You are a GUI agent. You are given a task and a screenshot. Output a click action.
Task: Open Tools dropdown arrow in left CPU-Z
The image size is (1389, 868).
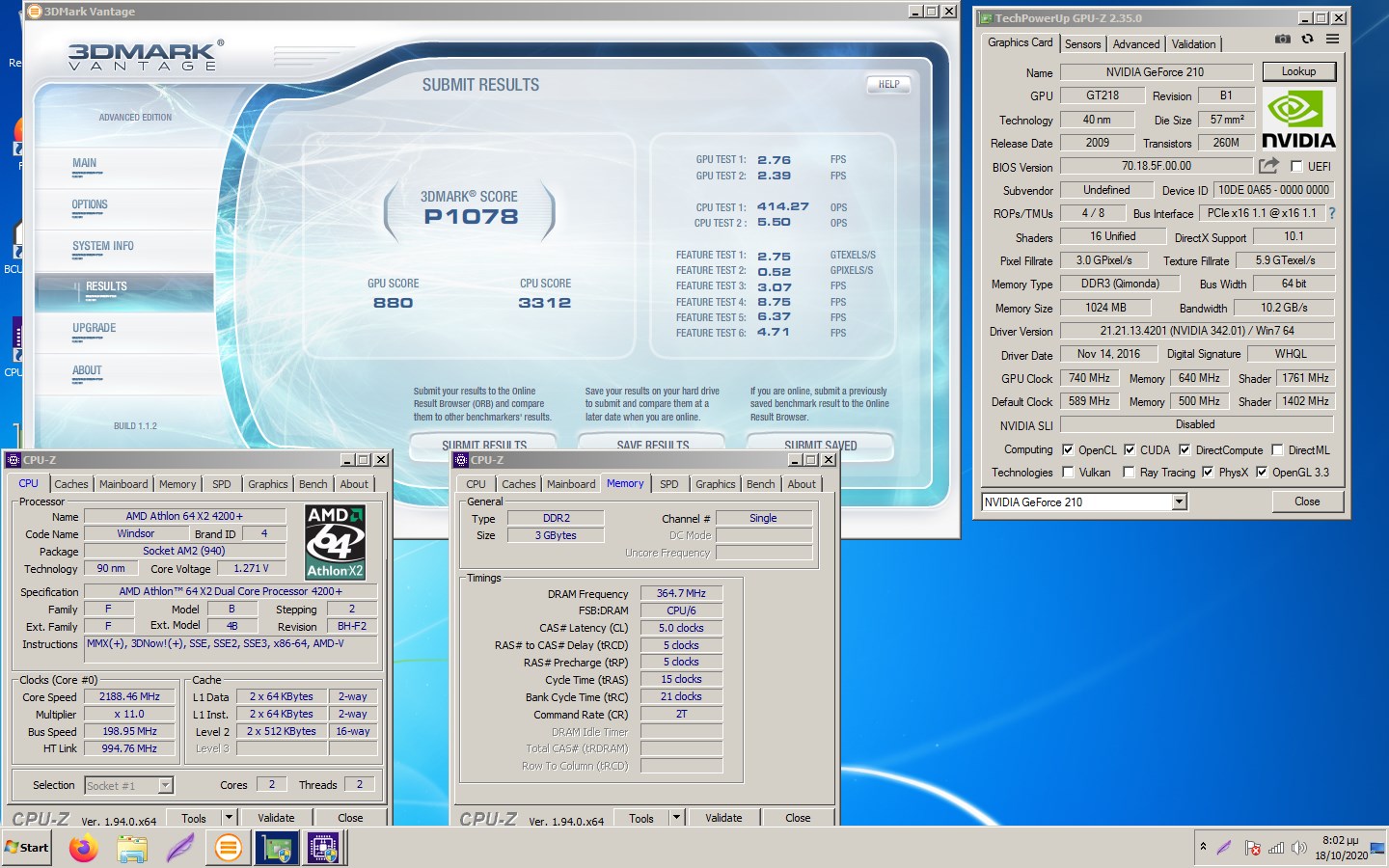[x=229, y=818]
